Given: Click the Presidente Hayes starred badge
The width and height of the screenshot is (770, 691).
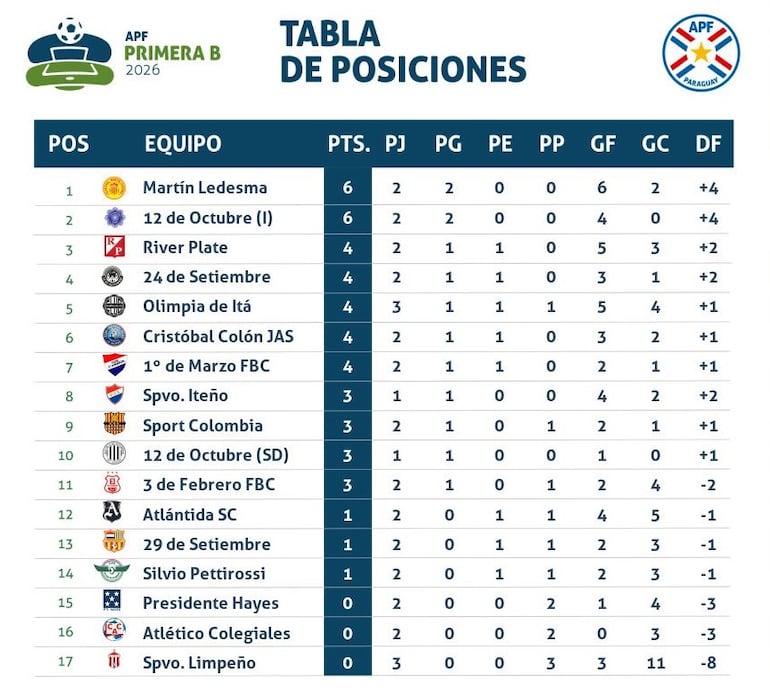Looking at the screenshot, I should (x=114, y=602).
